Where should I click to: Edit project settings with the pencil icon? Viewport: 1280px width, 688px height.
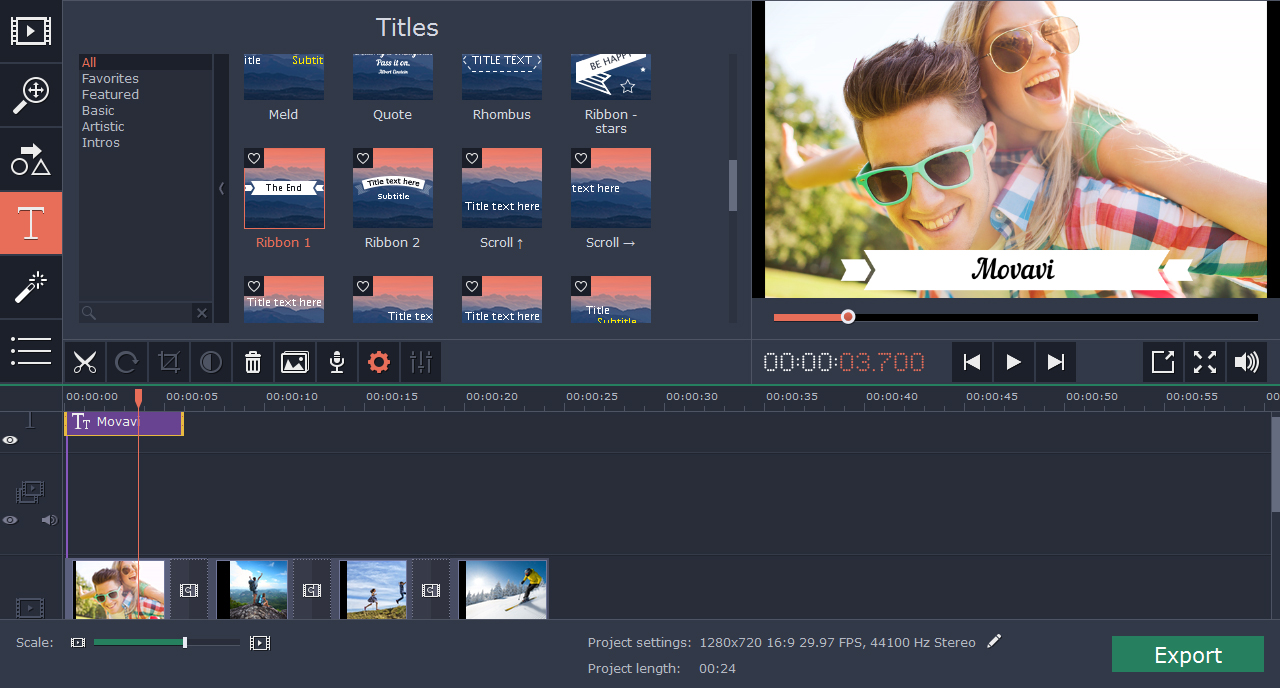tap(993, 641)
